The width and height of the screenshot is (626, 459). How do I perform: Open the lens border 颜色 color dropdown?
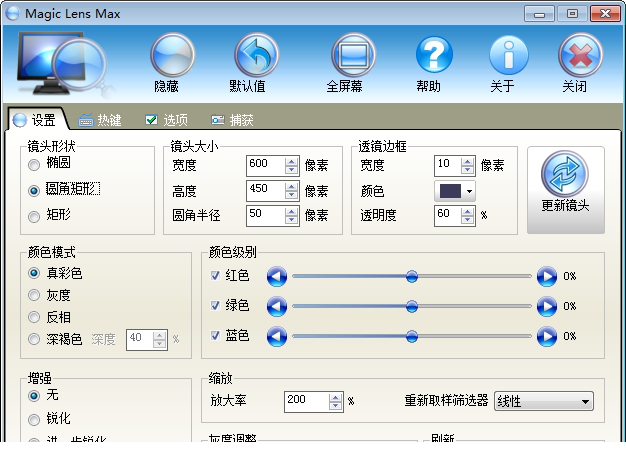click(455, 191)
